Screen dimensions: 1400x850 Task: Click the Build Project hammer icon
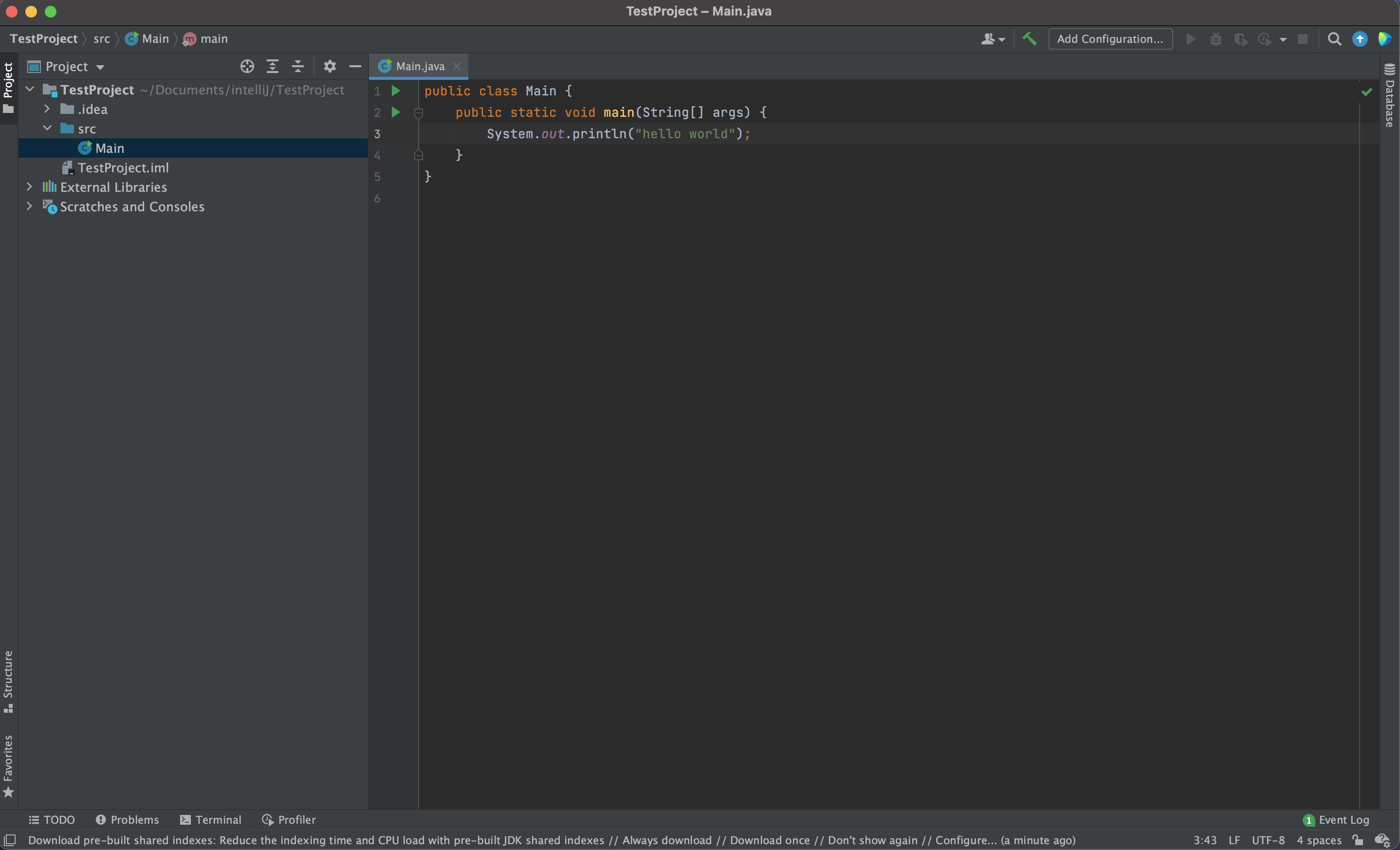tap(1029, 38)
